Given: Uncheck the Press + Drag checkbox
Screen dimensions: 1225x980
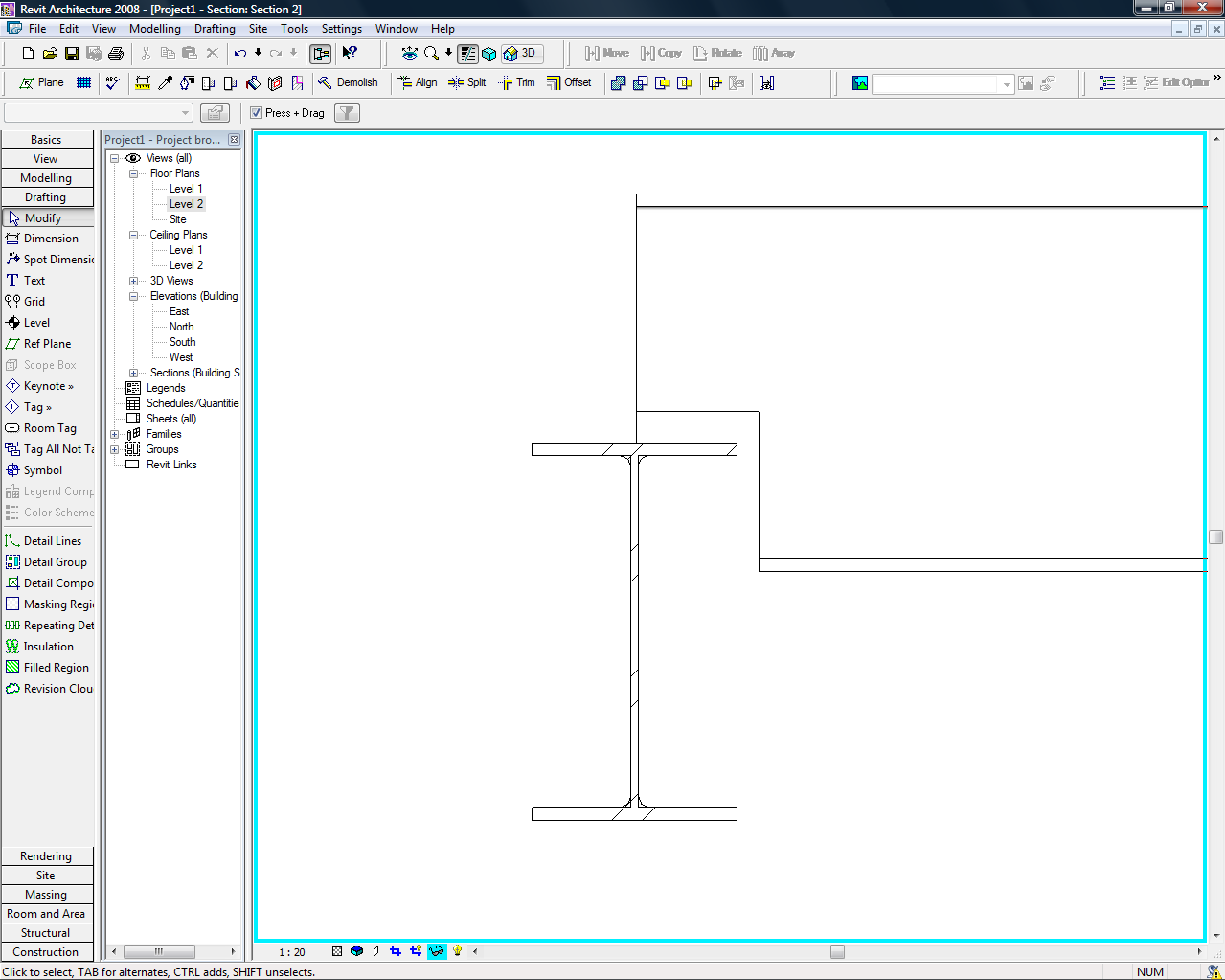Looking at the screenshot, I should tap(257, 113).
